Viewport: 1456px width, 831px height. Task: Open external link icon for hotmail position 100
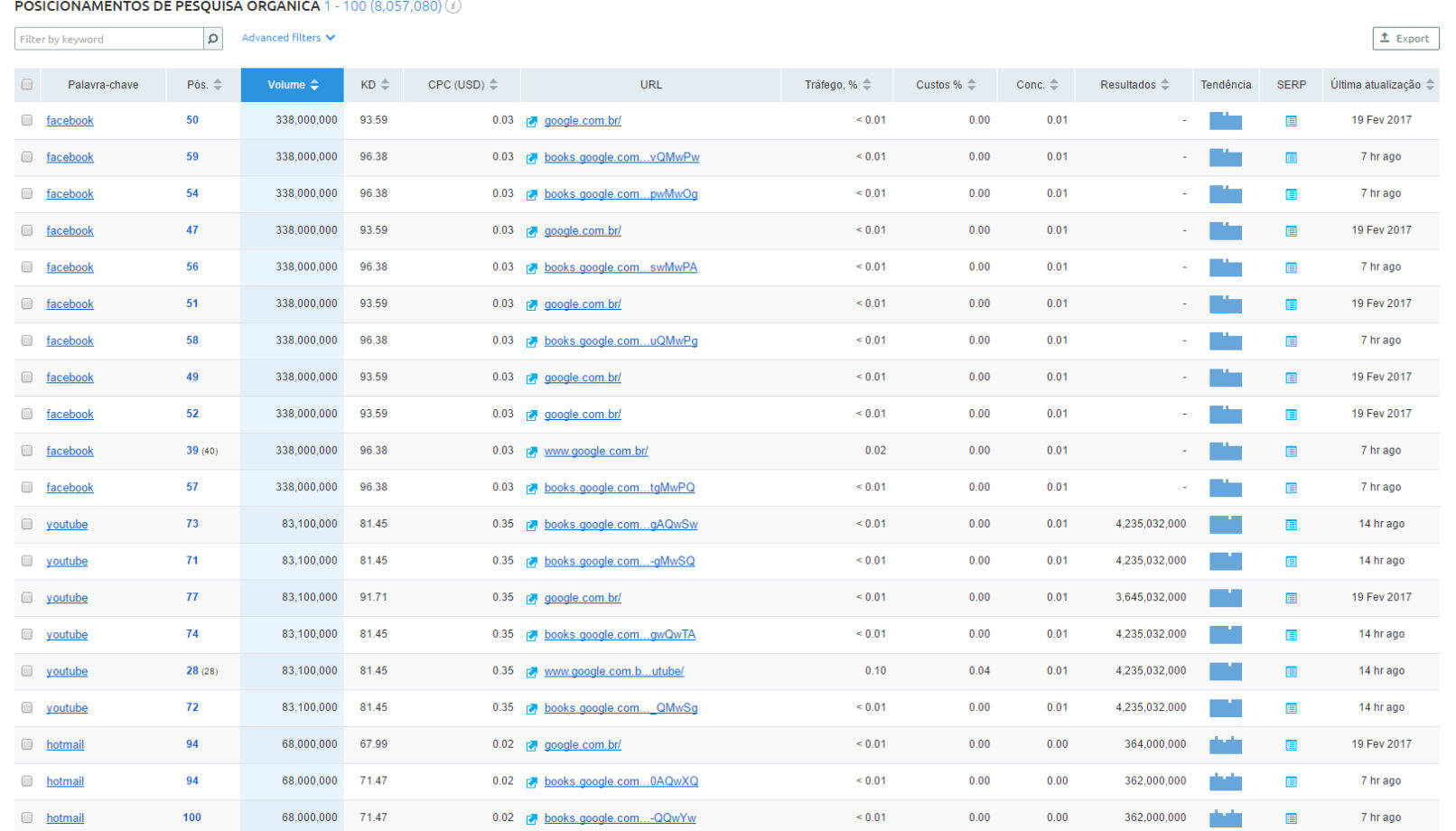(x=532, y=819)
